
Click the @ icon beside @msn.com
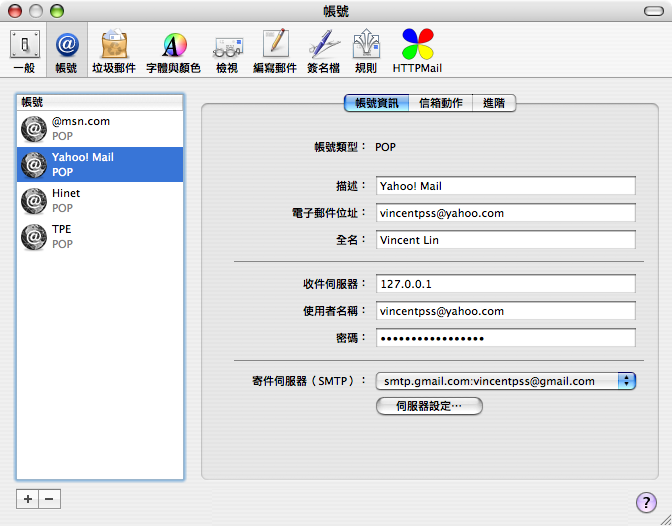tap(34, 129)
